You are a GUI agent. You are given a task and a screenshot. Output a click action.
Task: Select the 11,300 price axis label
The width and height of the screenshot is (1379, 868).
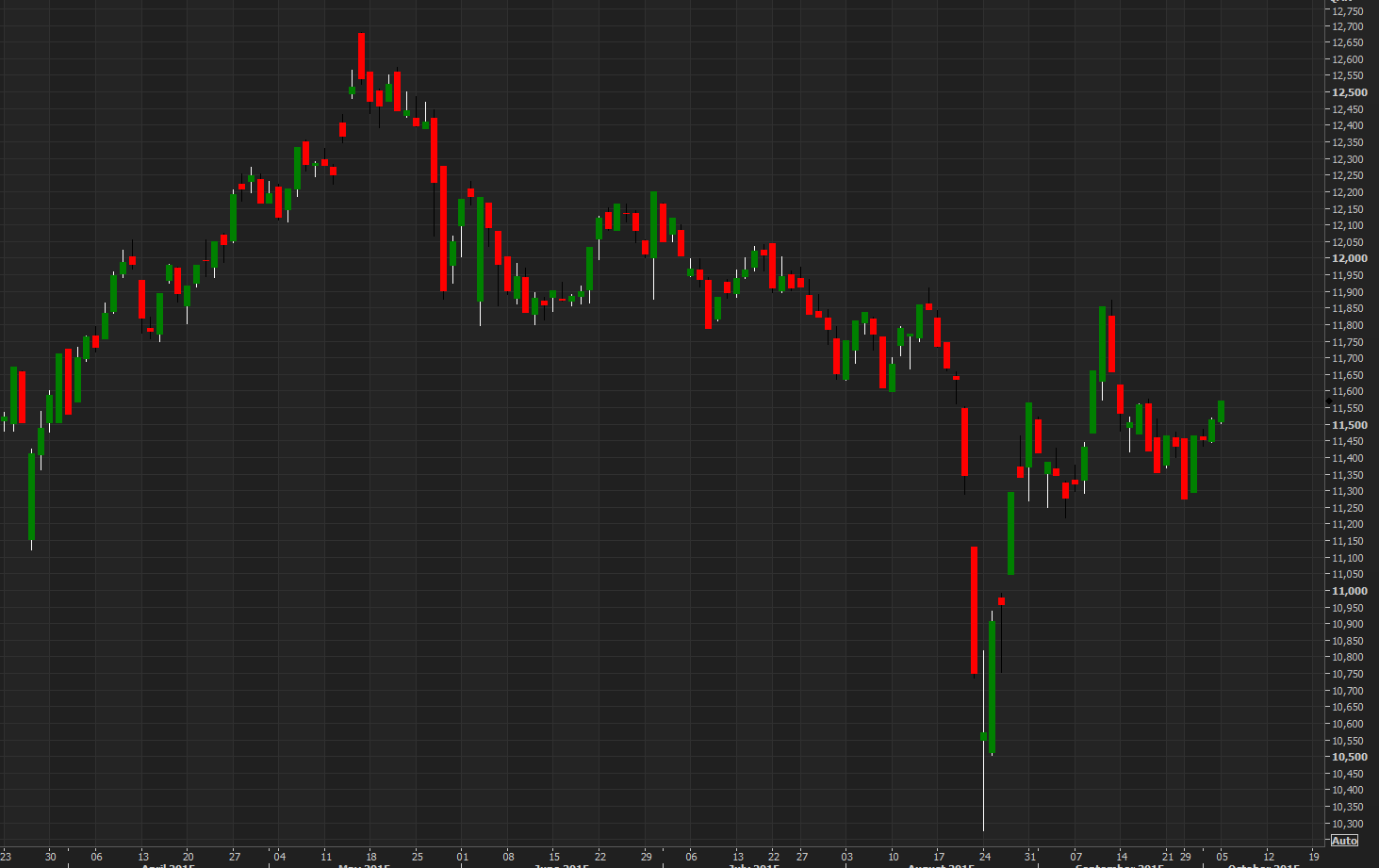point(1347,492)
